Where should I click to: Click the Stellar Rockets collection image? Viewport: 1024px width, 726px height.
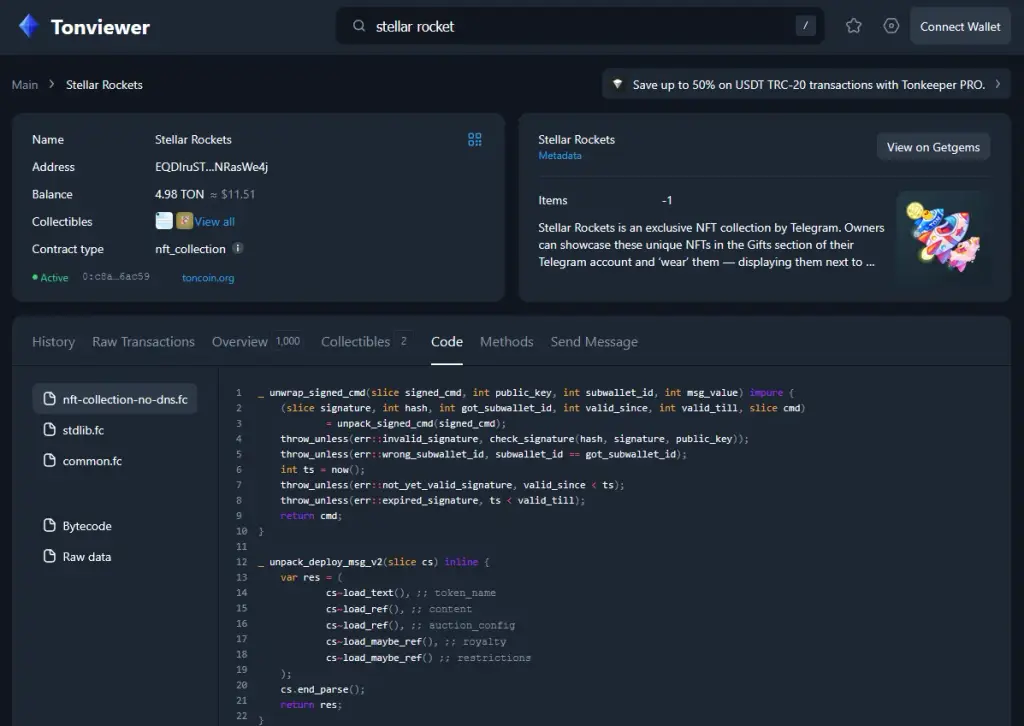point(943,236)
